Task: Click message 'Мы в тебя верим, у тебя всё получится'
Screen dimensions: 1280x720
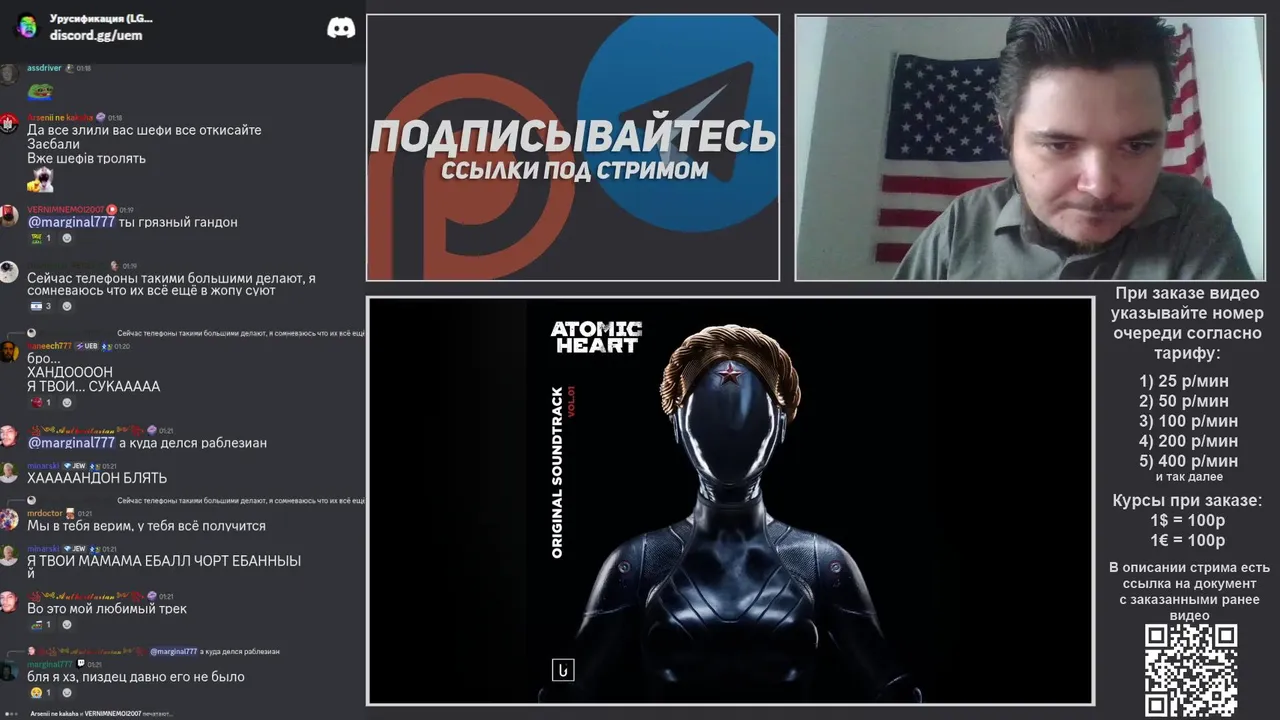Action: click(146, 525)
